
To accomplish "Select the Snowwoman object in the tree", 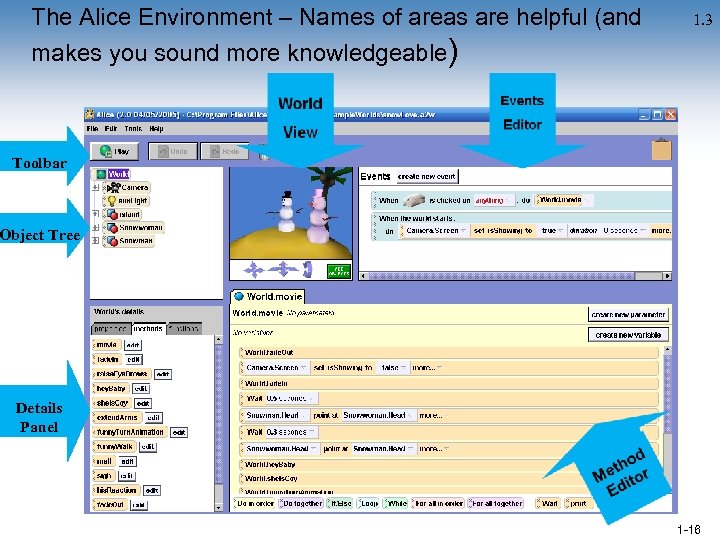I will pos(135,228).
